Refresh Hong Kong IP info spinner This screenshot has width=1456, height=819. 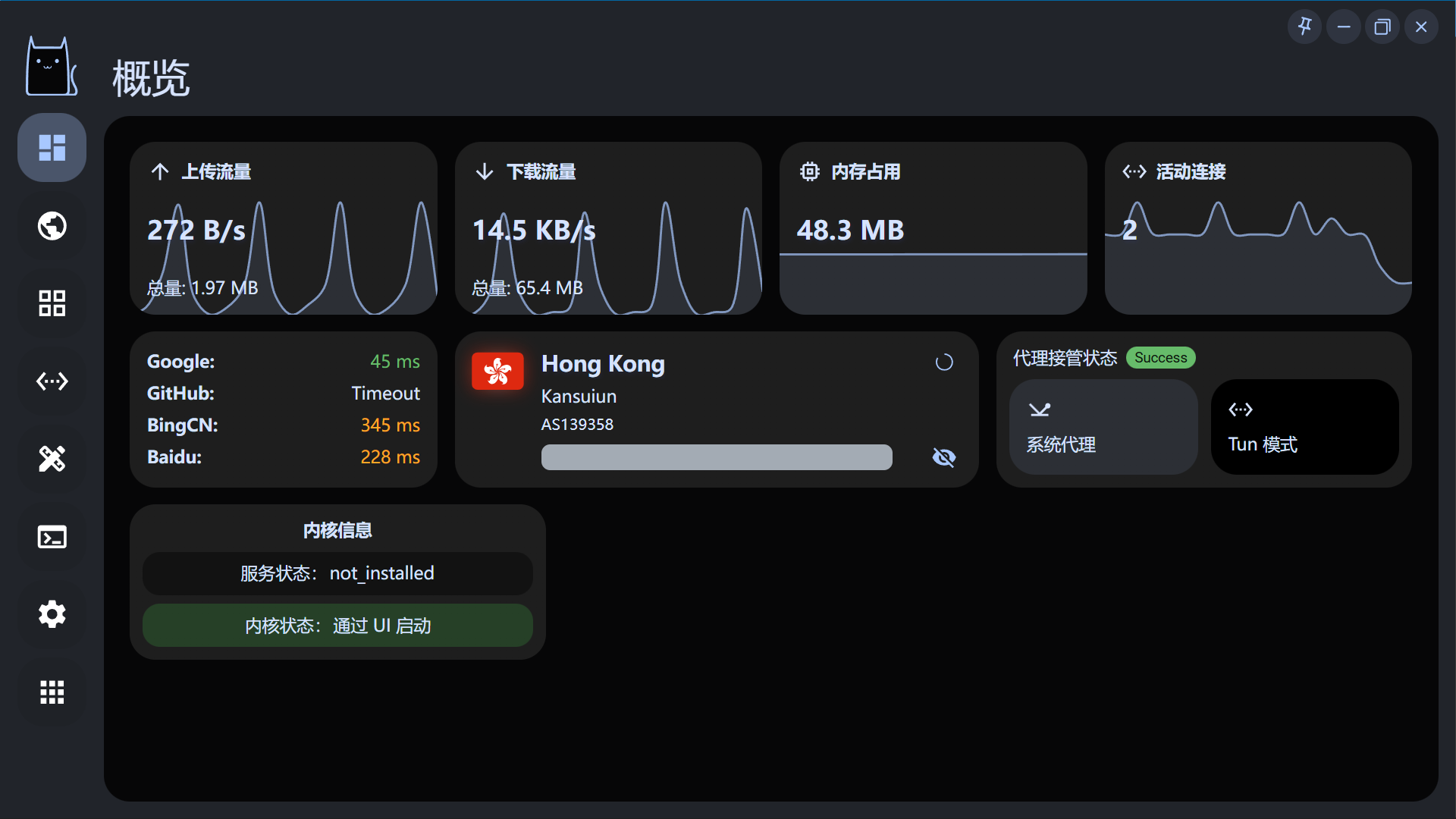[943, 362]
